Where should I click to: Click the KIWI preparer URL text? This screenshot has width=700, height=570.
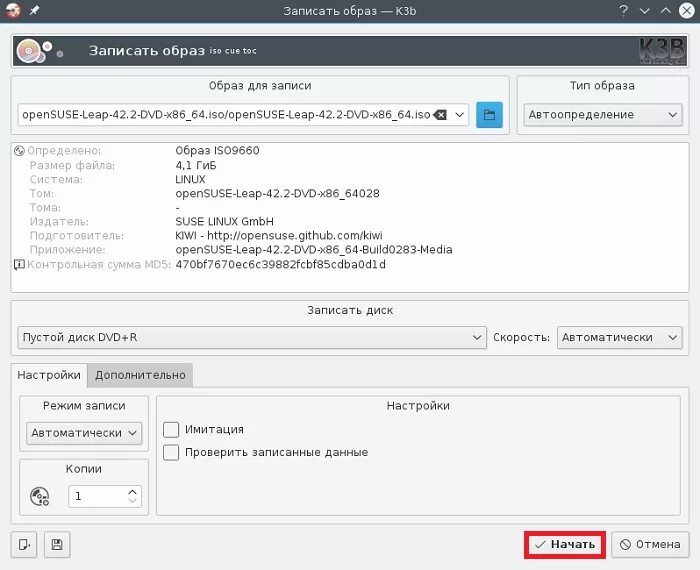(279, 236)
